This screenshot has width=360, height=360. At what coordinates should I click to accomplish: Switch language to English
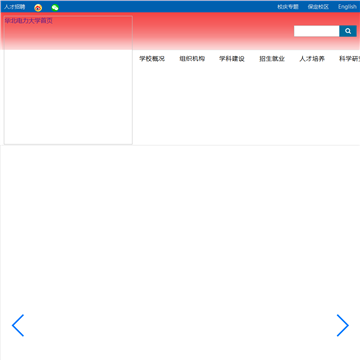tap(347, 7)
